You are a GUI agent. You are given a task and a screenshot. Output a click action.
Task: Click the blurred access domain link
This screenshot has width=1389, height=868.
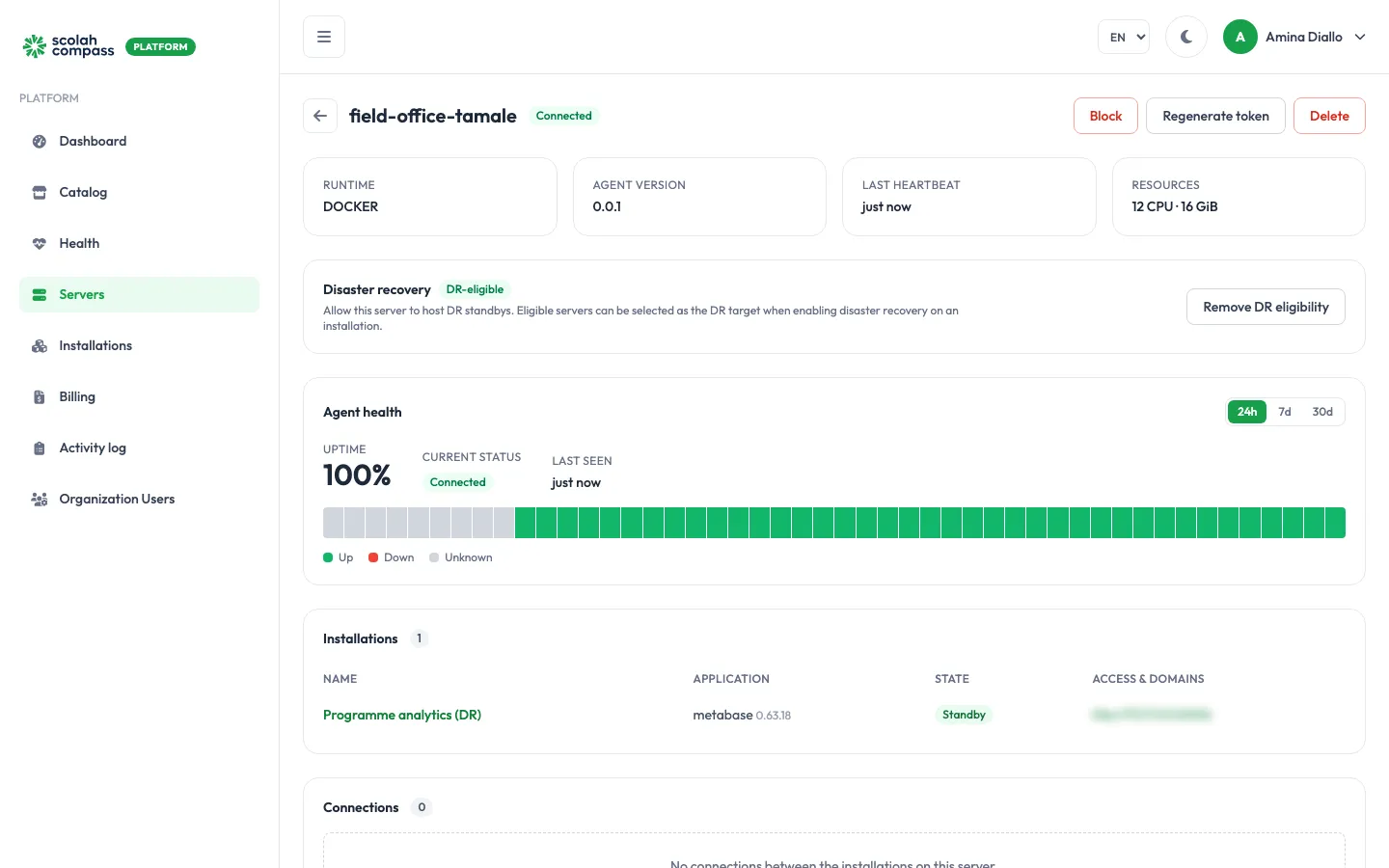[x=1152, y=715]
